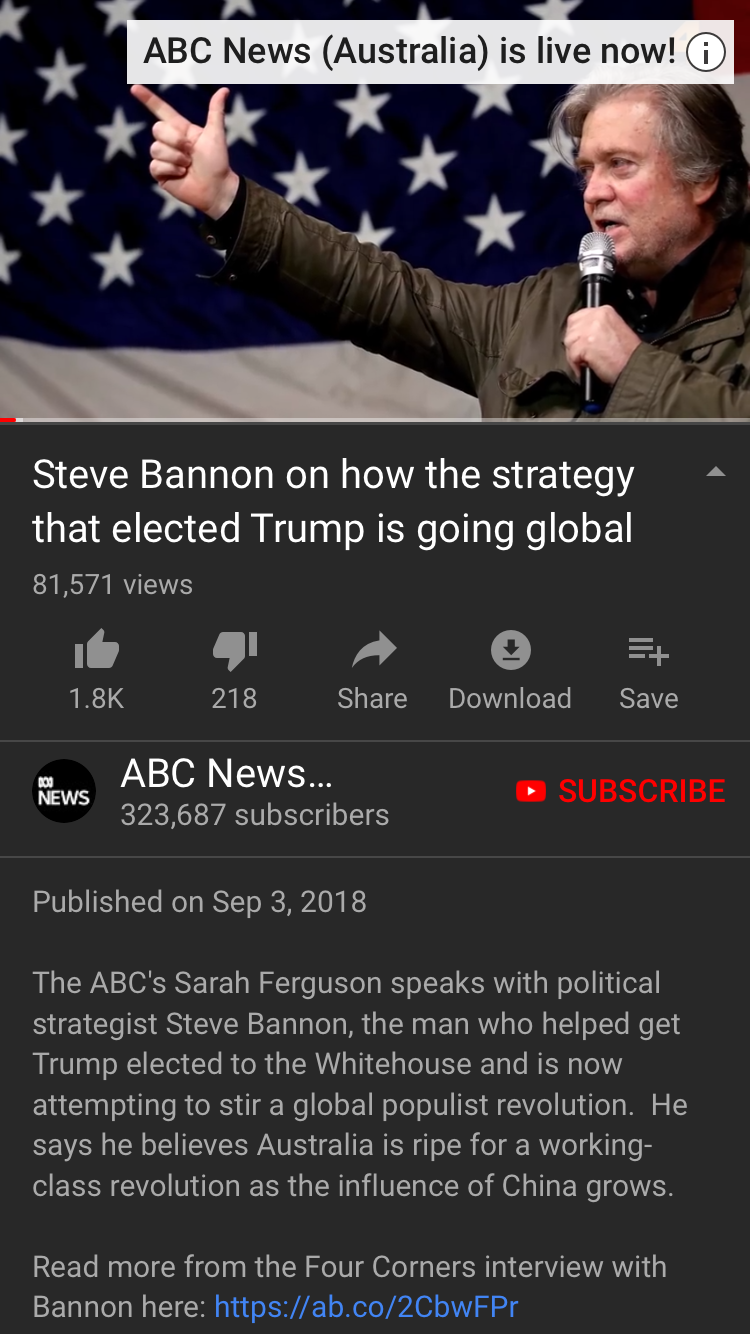
Task: Subscribe to the ABC News channel
Action: pyautogui.click(x=621, y=791)
